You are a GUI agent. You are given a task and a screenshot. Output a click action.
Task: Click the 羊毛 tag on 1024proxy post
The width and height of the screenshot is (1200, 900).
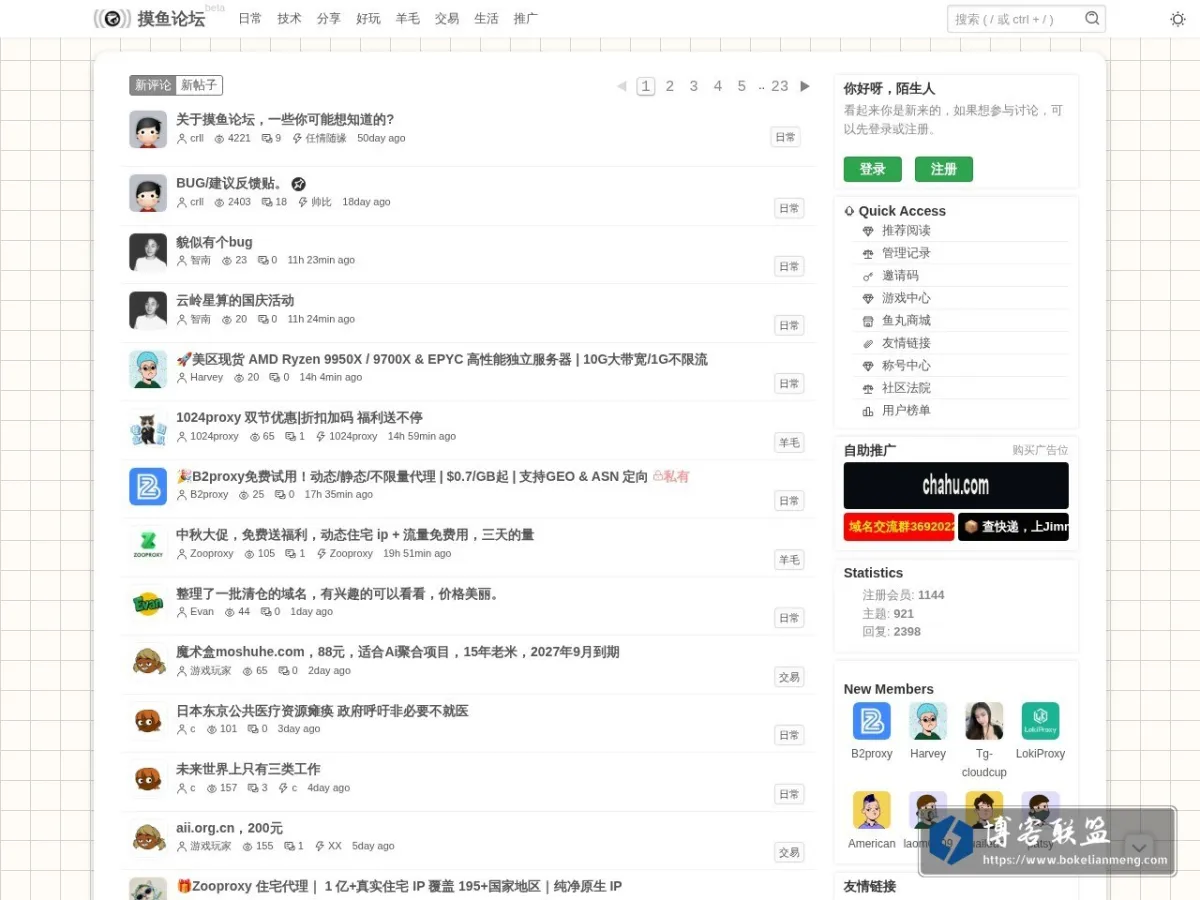pos(789,443)
